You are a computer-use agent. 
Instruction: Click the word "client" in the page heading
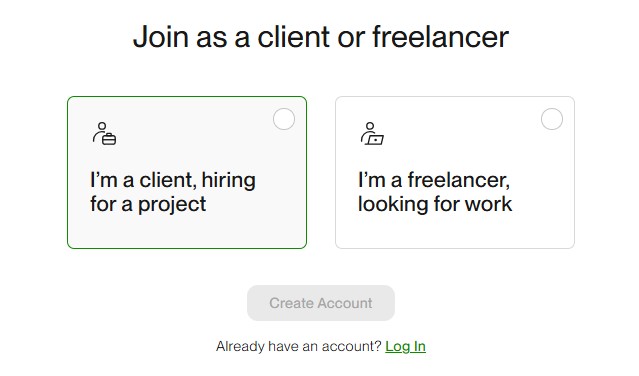pyautogui.click(x=294, y=37)
